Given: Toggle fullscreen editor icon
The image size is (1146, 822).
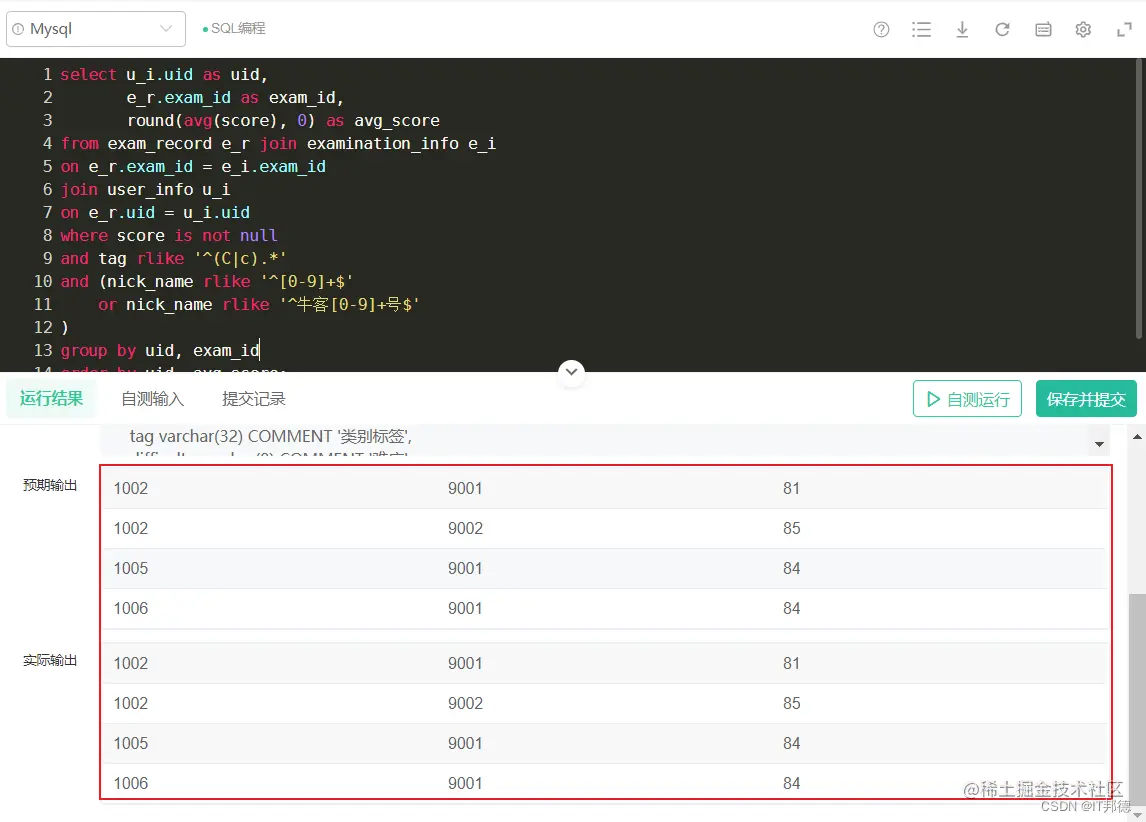Looking at the screenshot, I should pos(1124,29).
